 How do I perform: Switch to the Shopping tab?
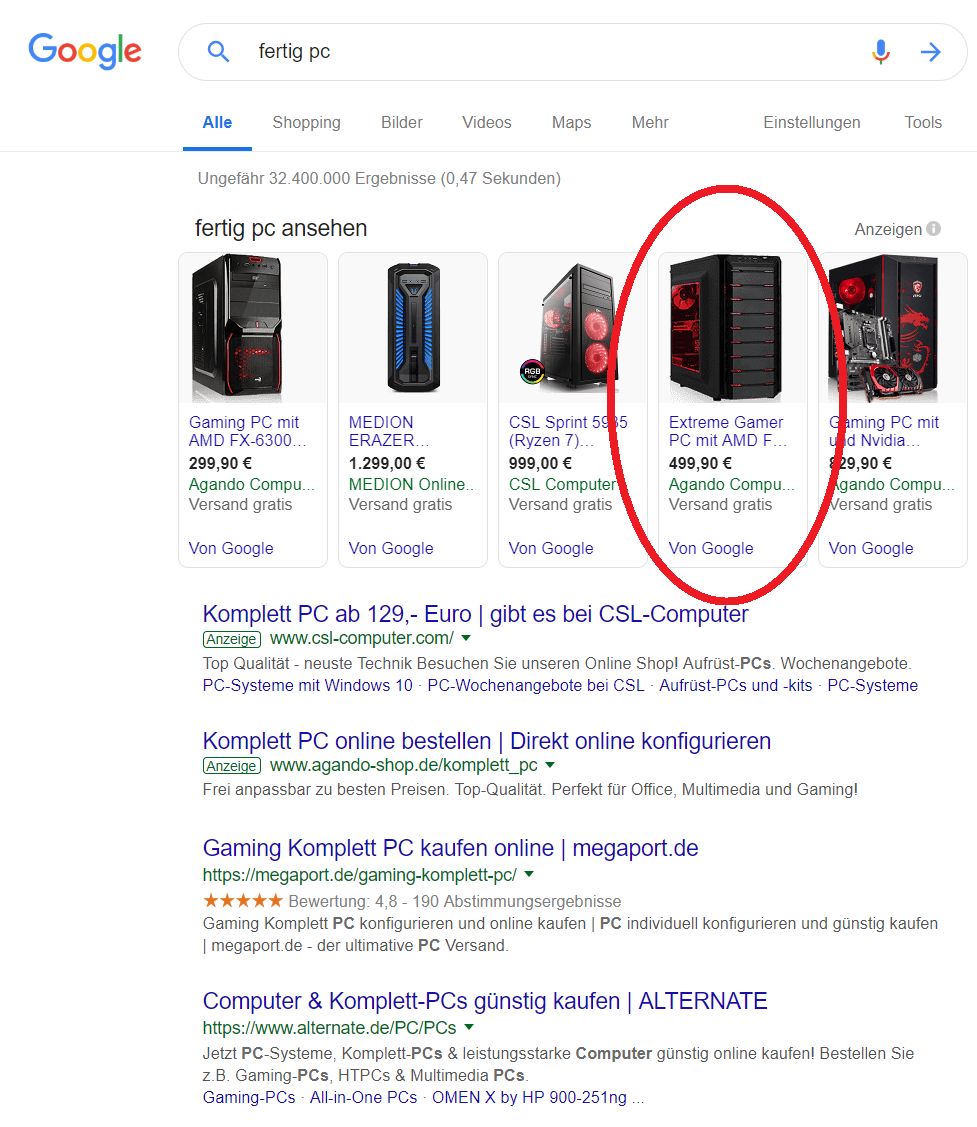click(306, 123)
